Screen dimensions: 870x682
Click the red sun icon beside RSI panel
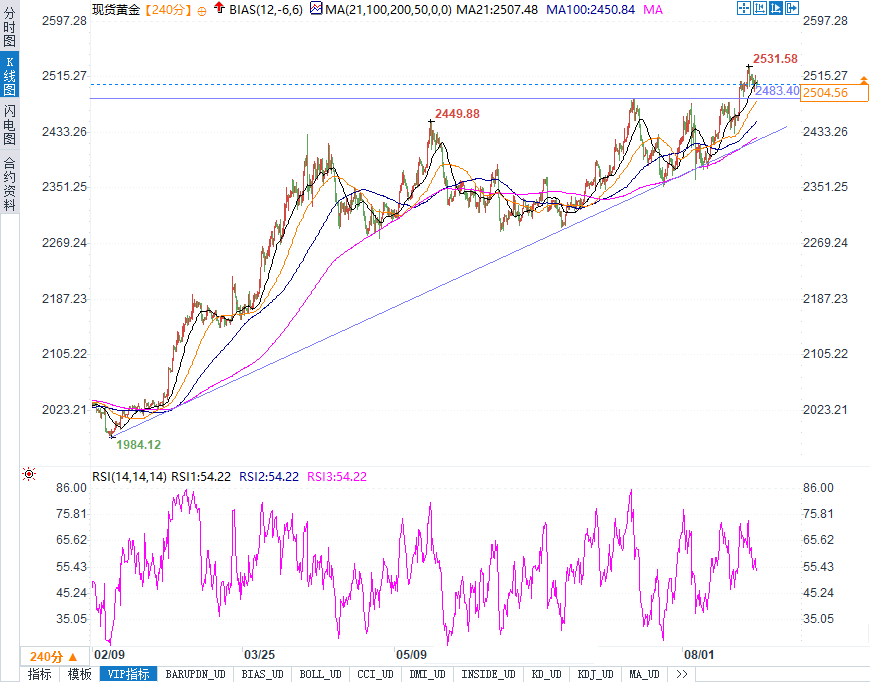click(29, 474)
